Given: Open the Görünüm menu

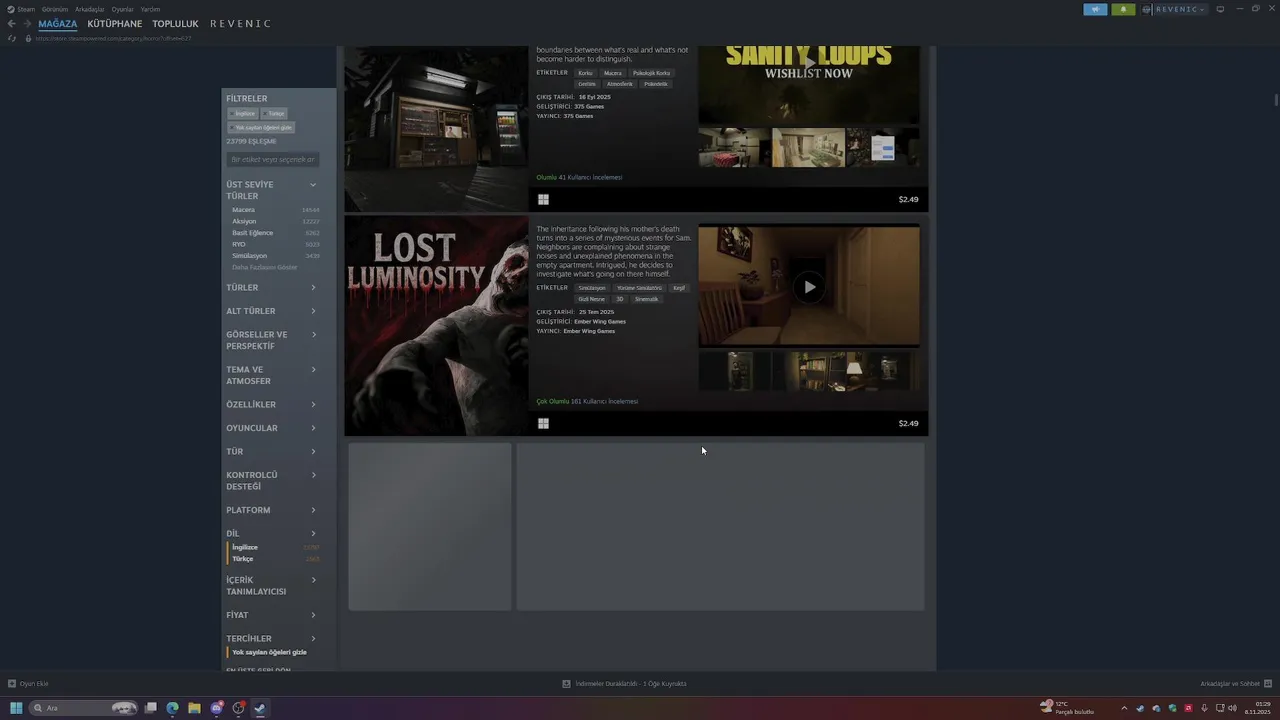Looking at the screenshot, I should pyautogui.click(x=55, y=9).
